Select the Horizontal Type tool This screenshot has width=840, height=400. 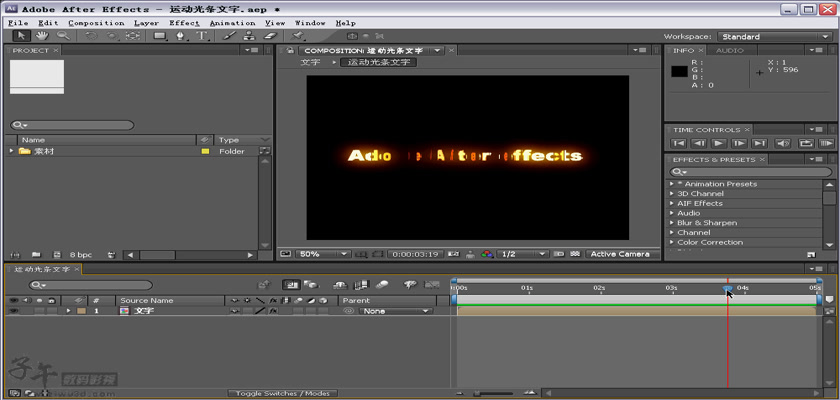[x=202, y=36]
